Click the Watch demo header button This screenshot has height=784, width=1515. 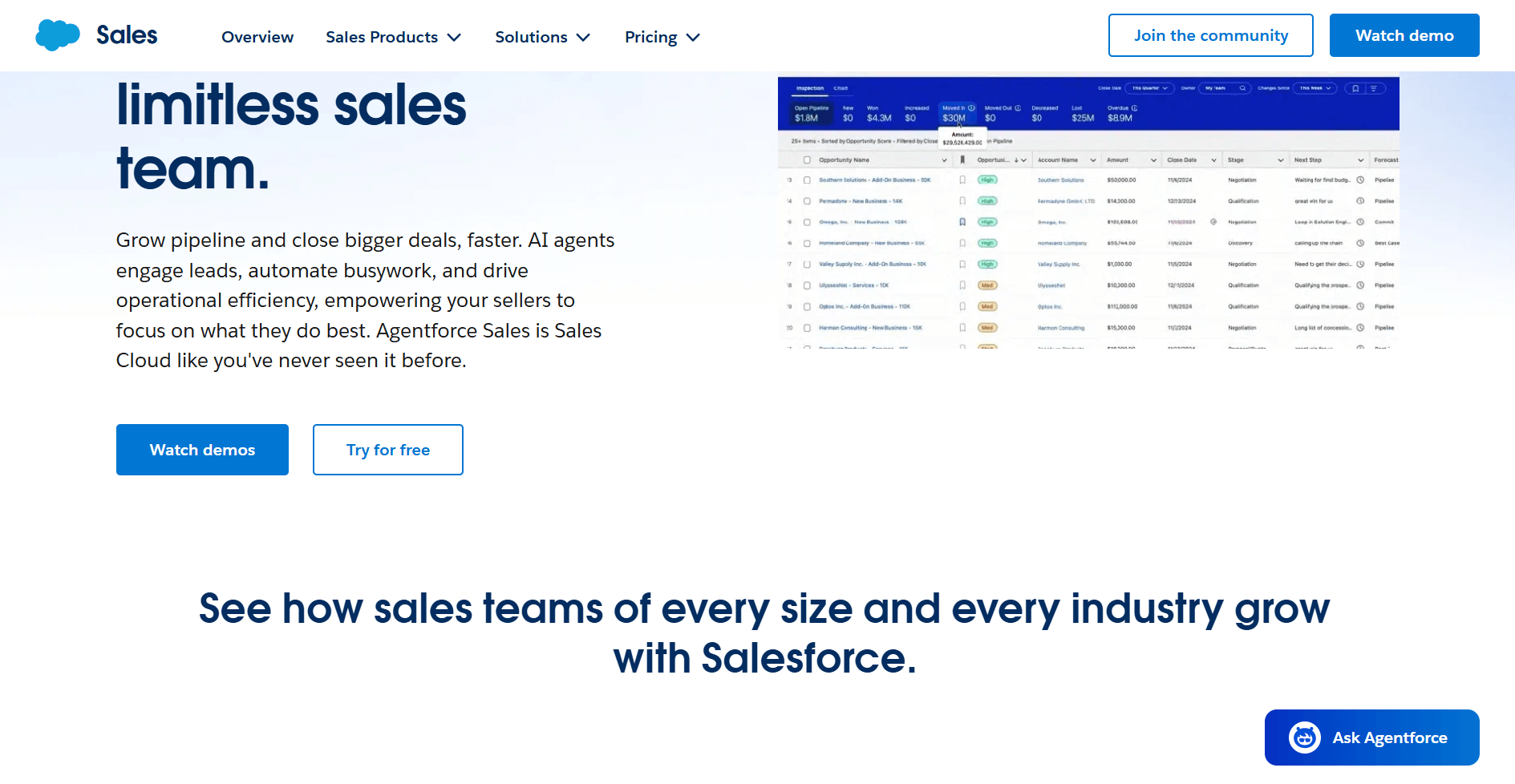point(1404,35)
